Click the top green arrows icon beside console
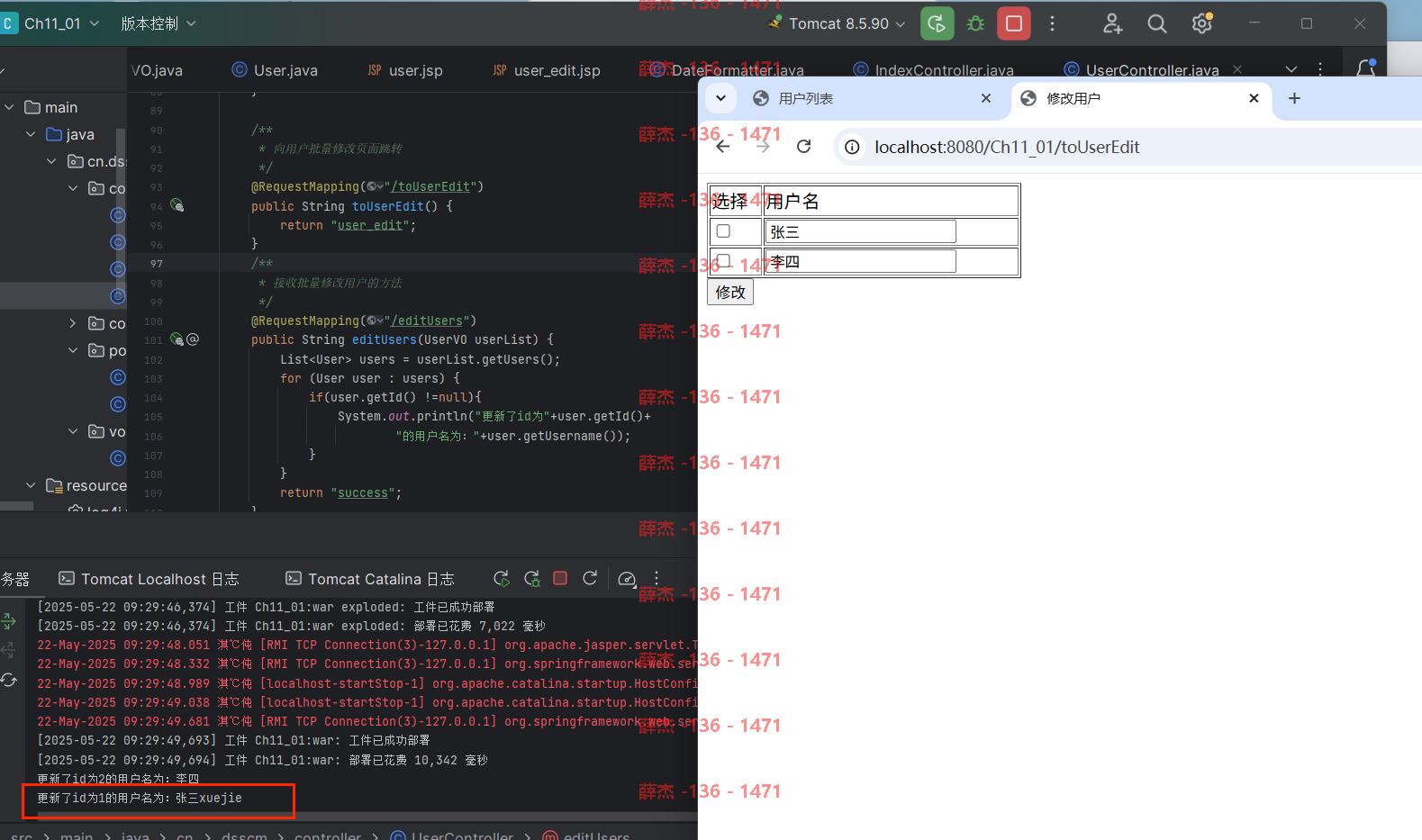The image size is (1422, 840). point(9,621)
